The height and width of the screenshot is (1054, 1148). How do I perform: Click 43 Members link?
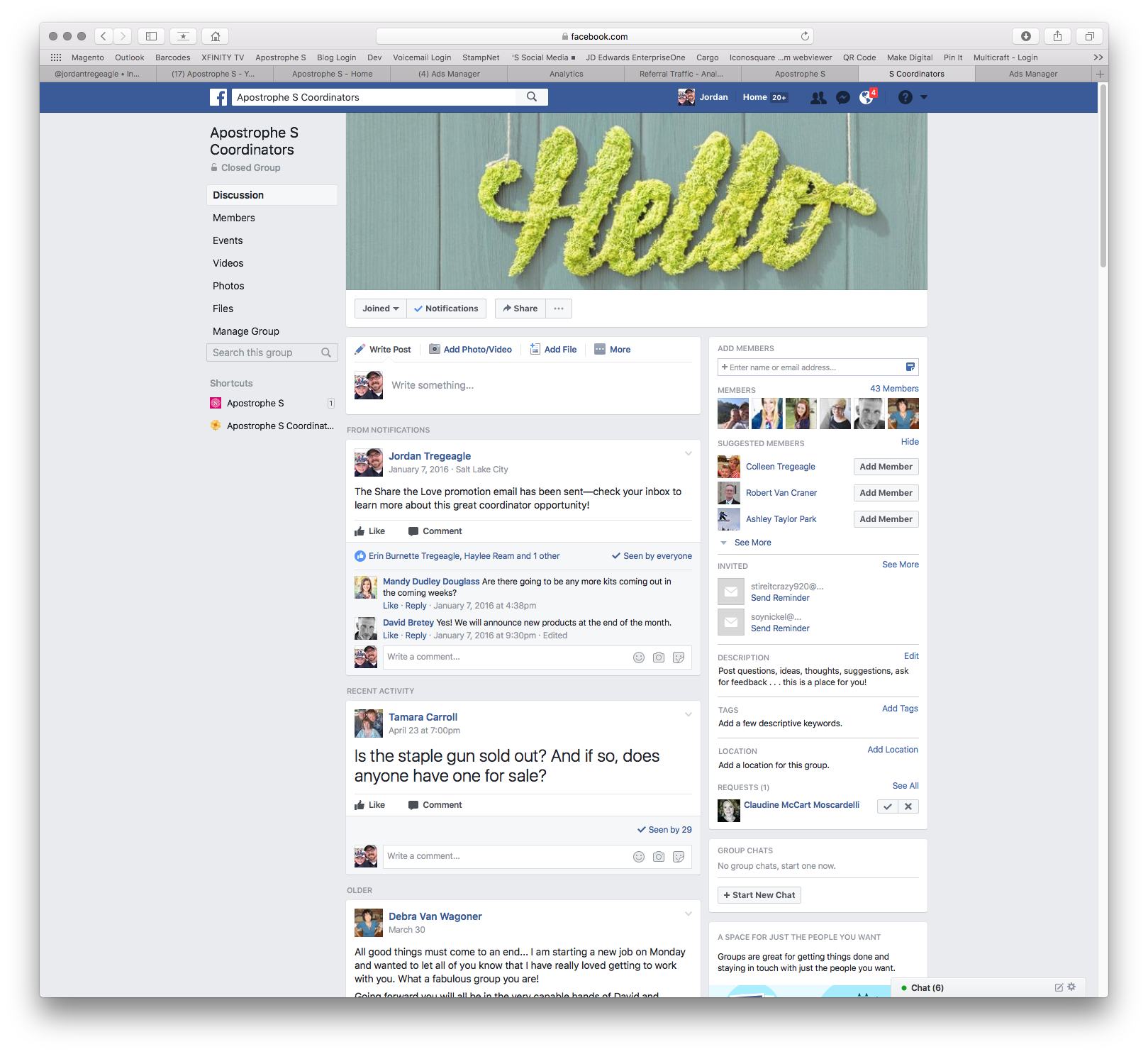point(894,389)
